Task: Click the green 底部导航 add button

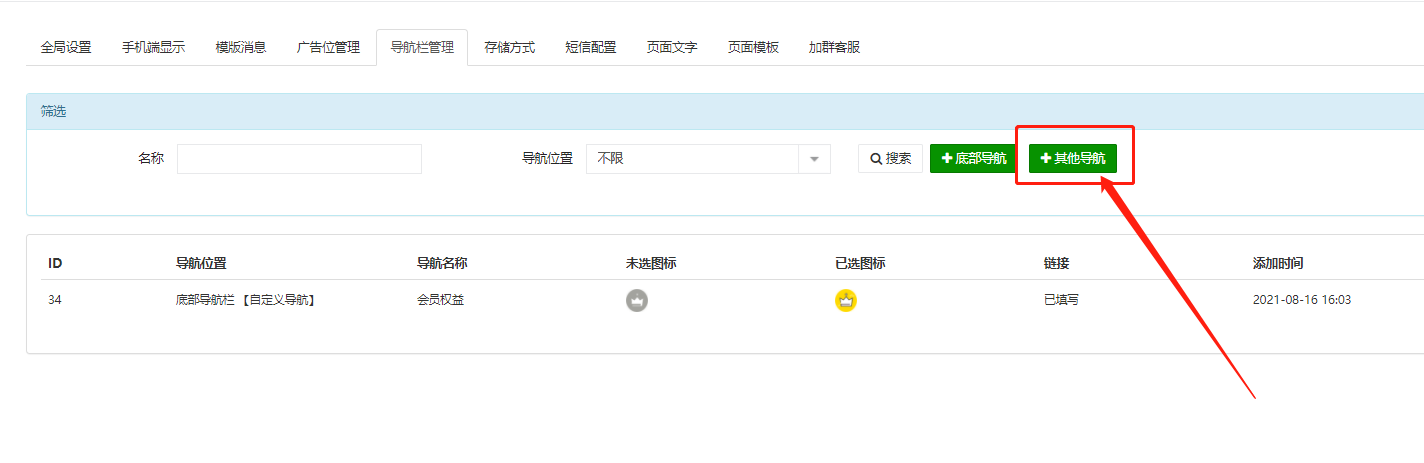Action: pyautogui.click(x=974, y=158)
